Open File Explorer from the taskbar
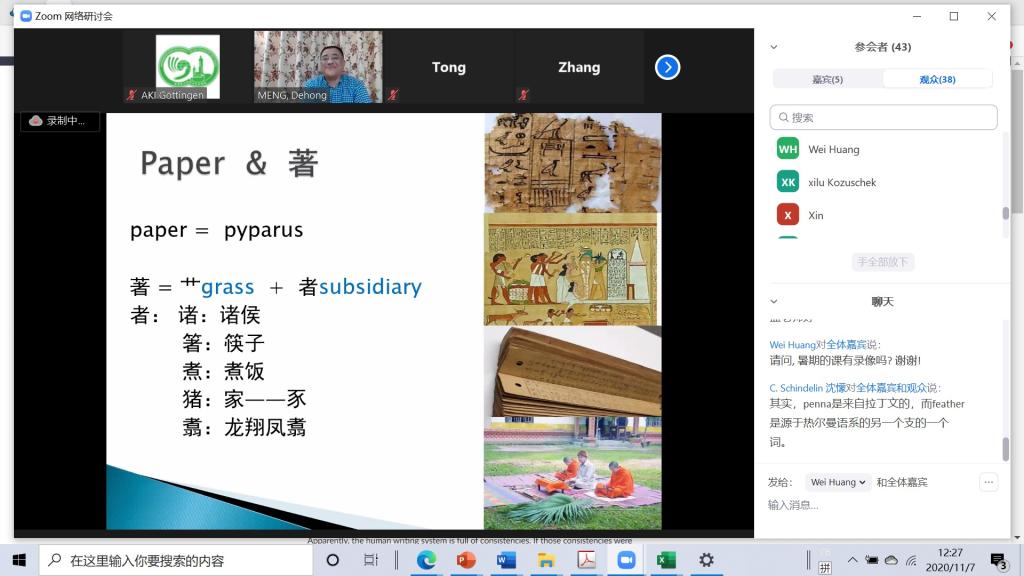 [546, 560]
